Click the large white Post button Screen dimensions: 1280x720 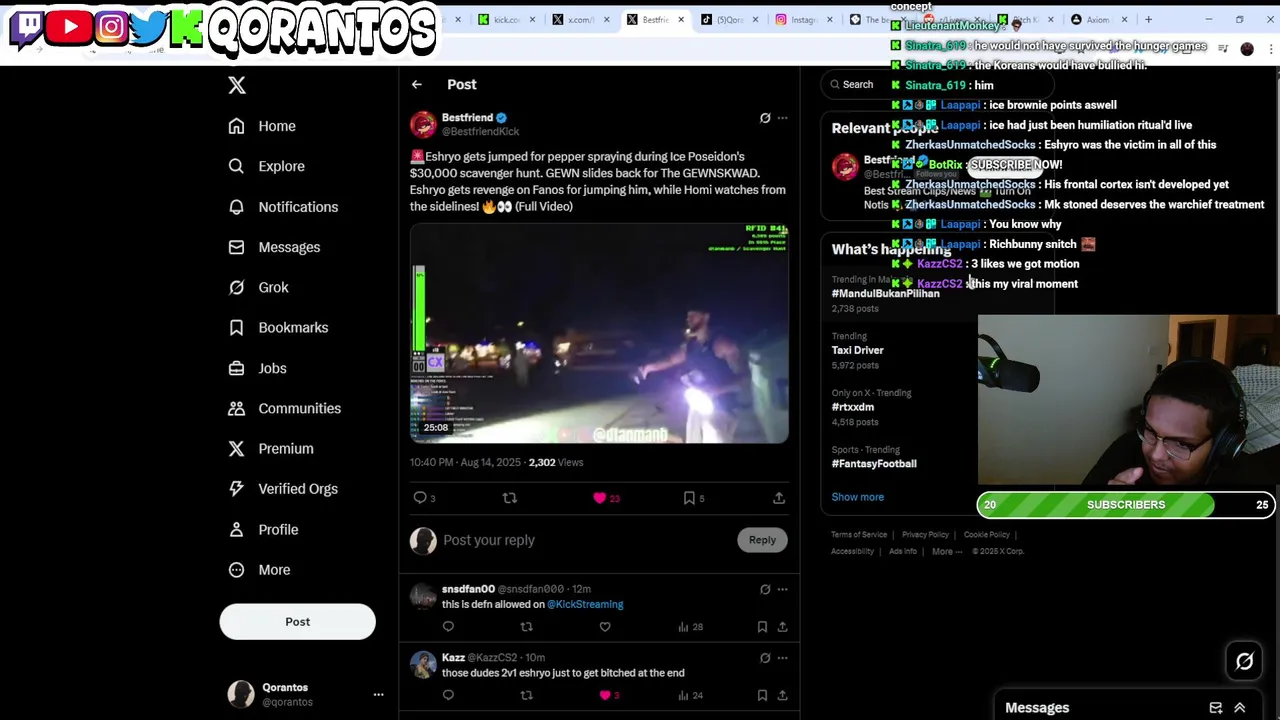tap(297, 622)
